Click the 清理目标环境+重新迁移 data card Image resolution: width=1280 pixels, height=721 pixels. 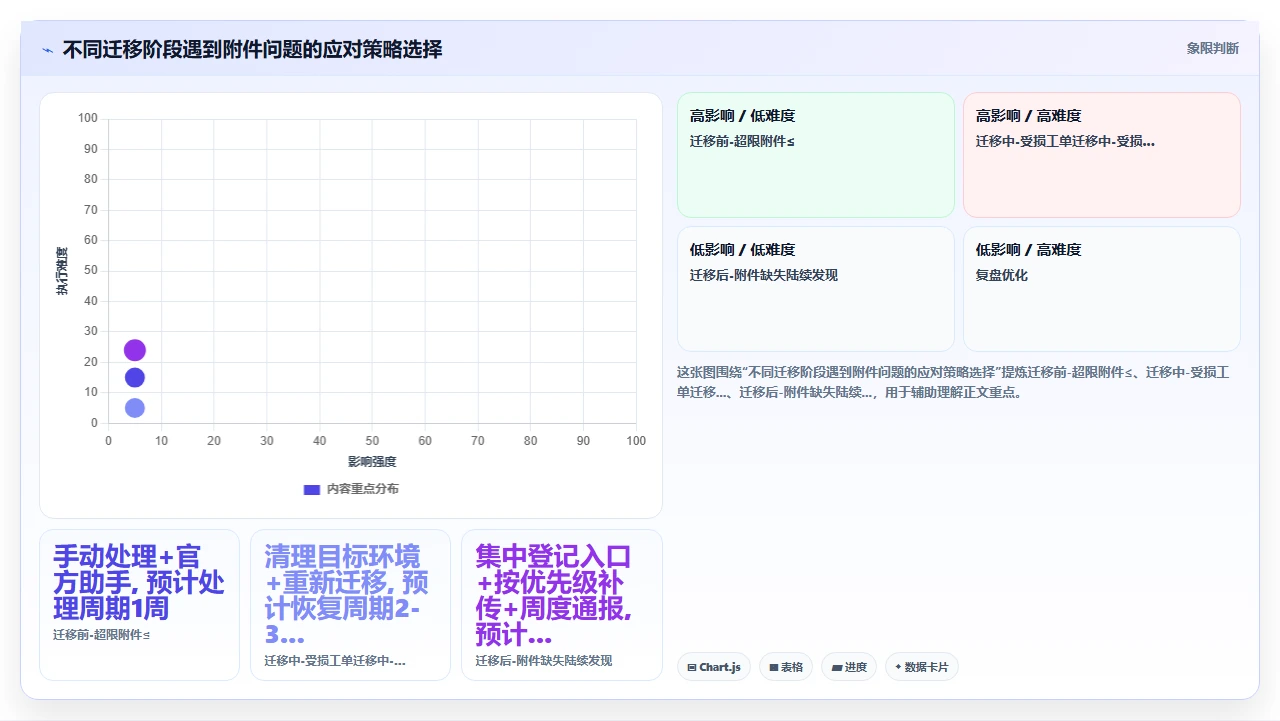[350, 605]
